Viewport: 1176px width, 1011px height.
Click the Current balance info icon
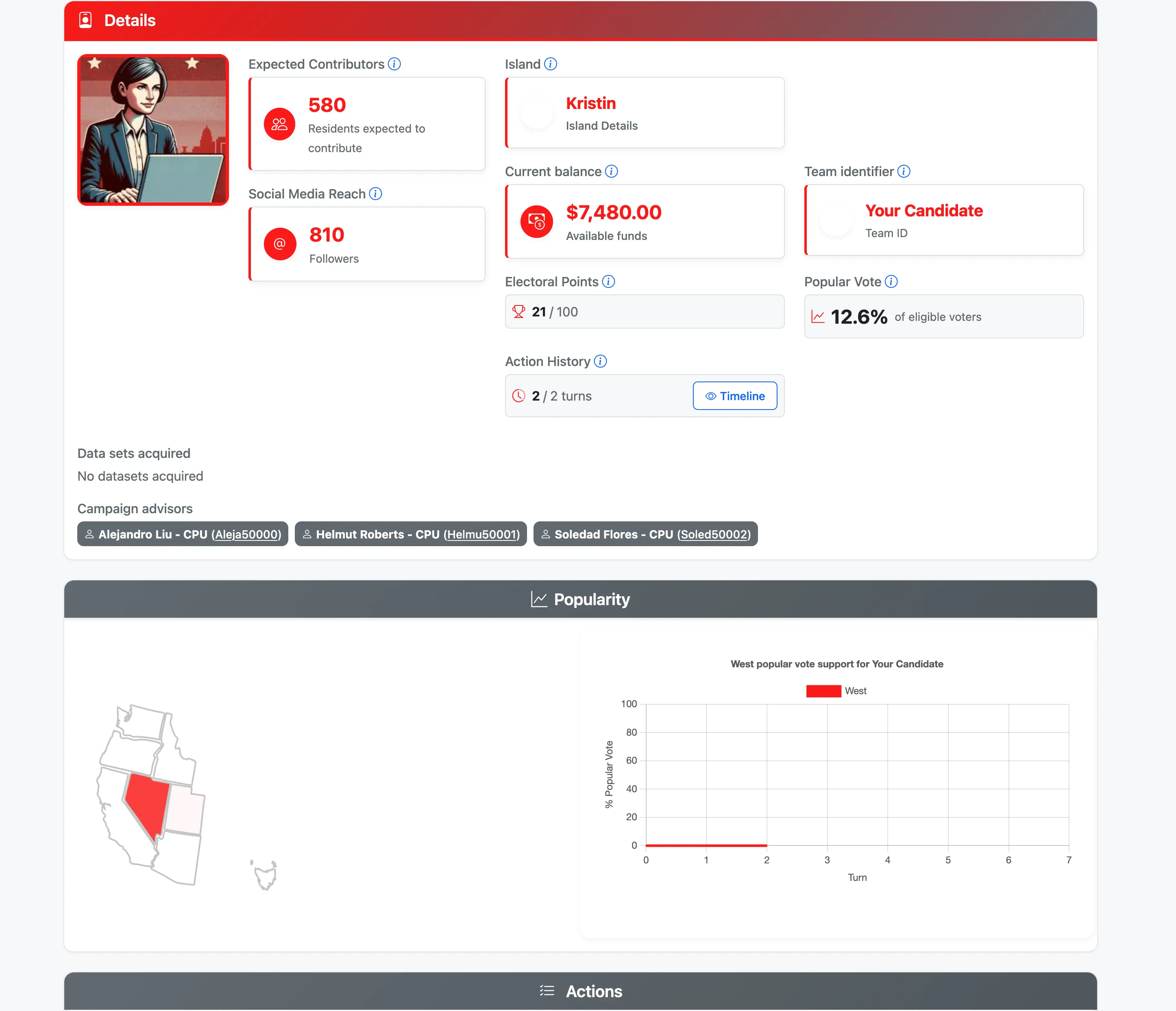pyautogui.click(x=611, y=172)
